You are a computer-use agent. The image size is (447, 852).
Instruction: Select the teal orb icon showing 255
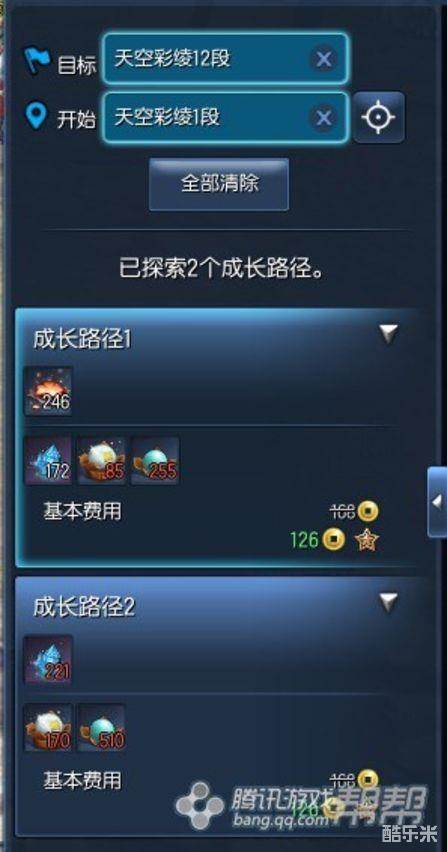[155, 460]
